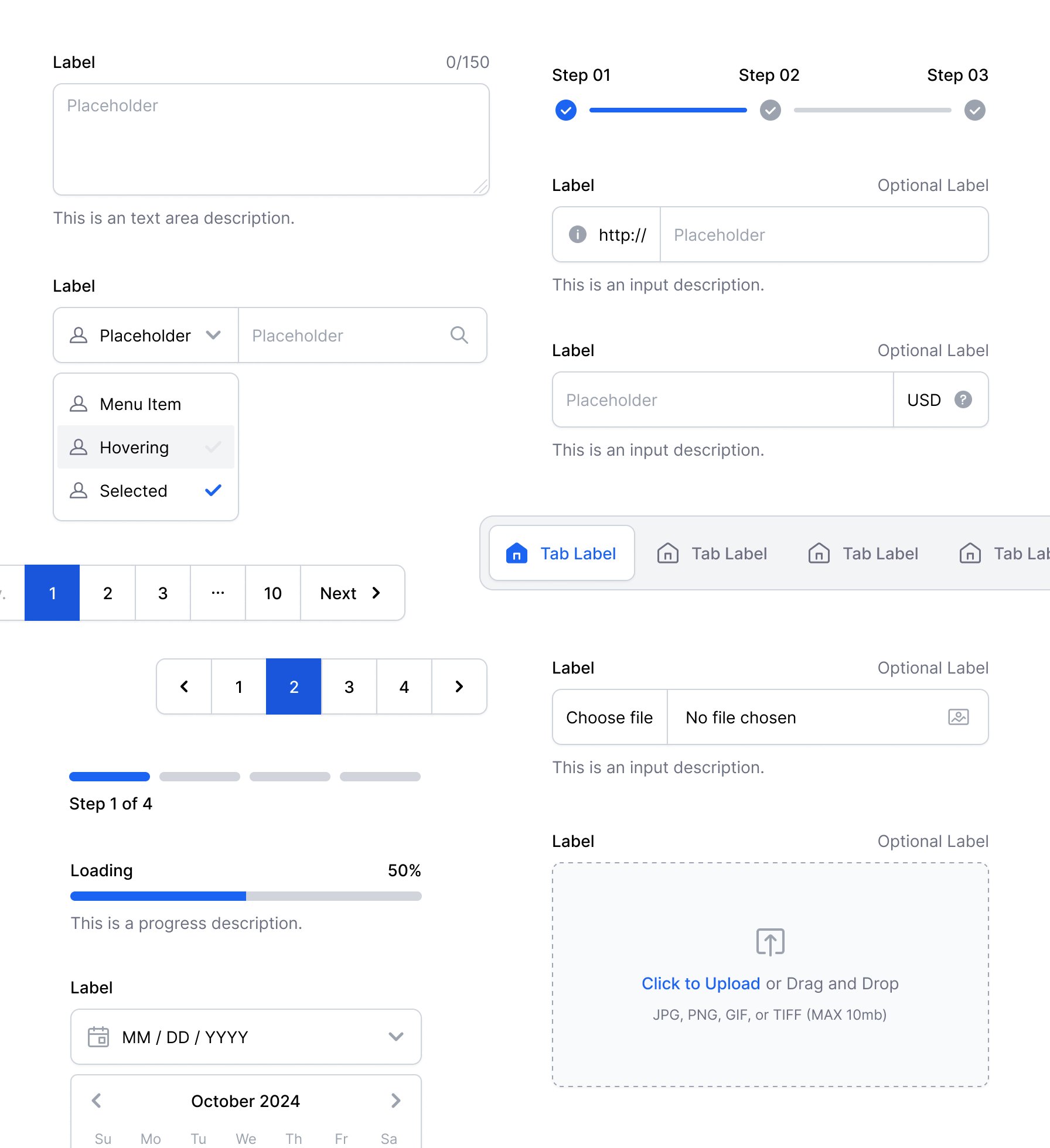Image resolution: width=1050 pixels, height=1148 pixels.
Task: Click the Click to Upload link
Action: coord(700,983)
